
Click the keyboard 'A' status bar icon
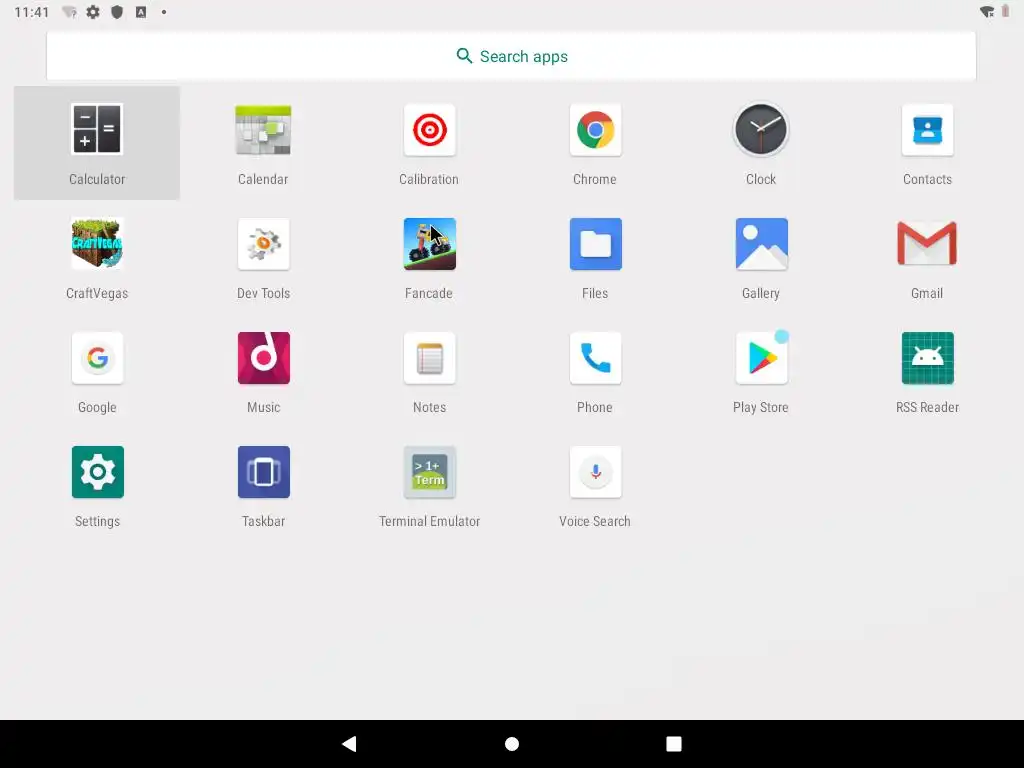pyautogui.click(x=140, y=12)
